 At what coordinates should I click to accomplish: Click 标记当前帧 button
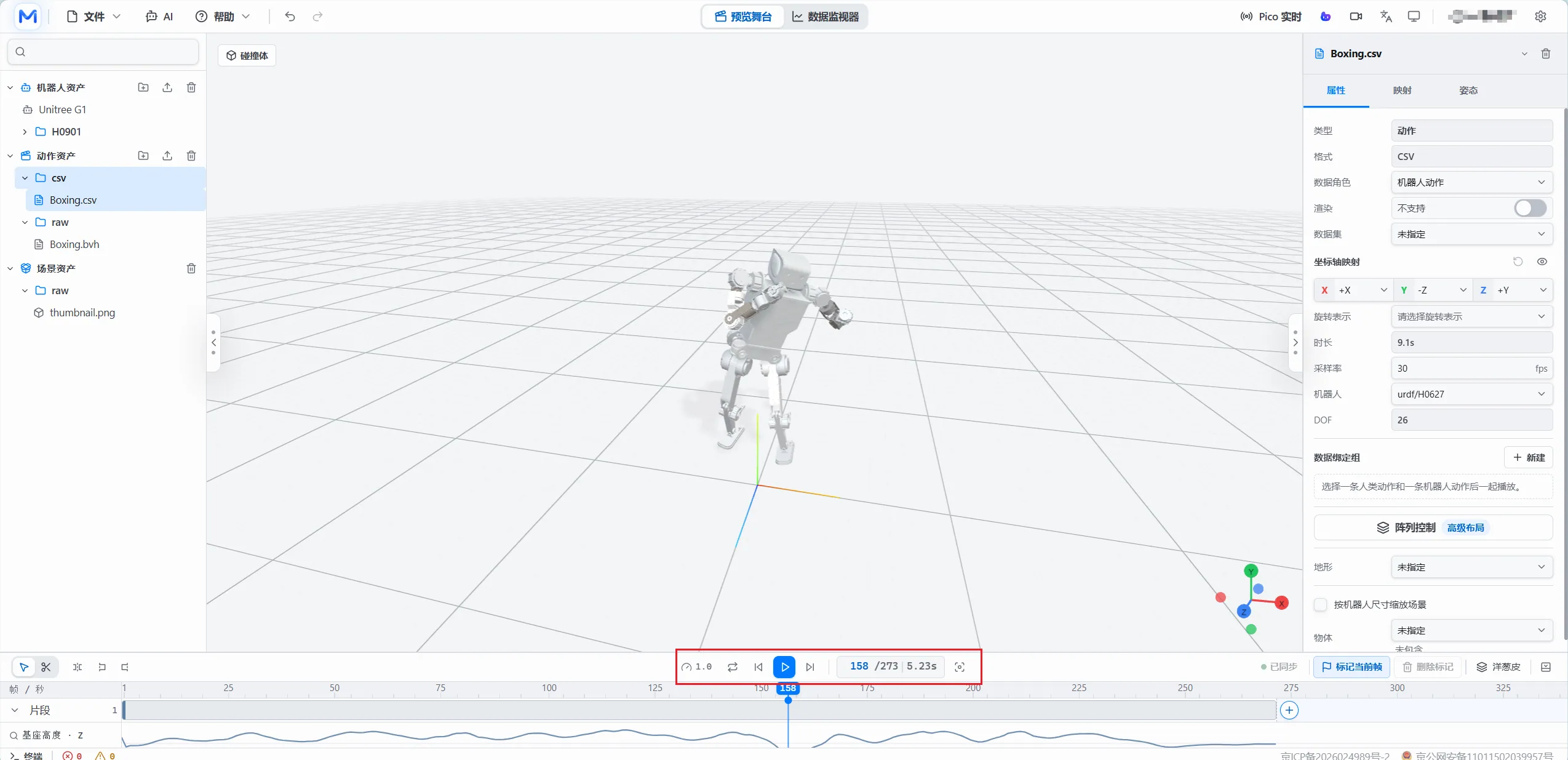1351,667
